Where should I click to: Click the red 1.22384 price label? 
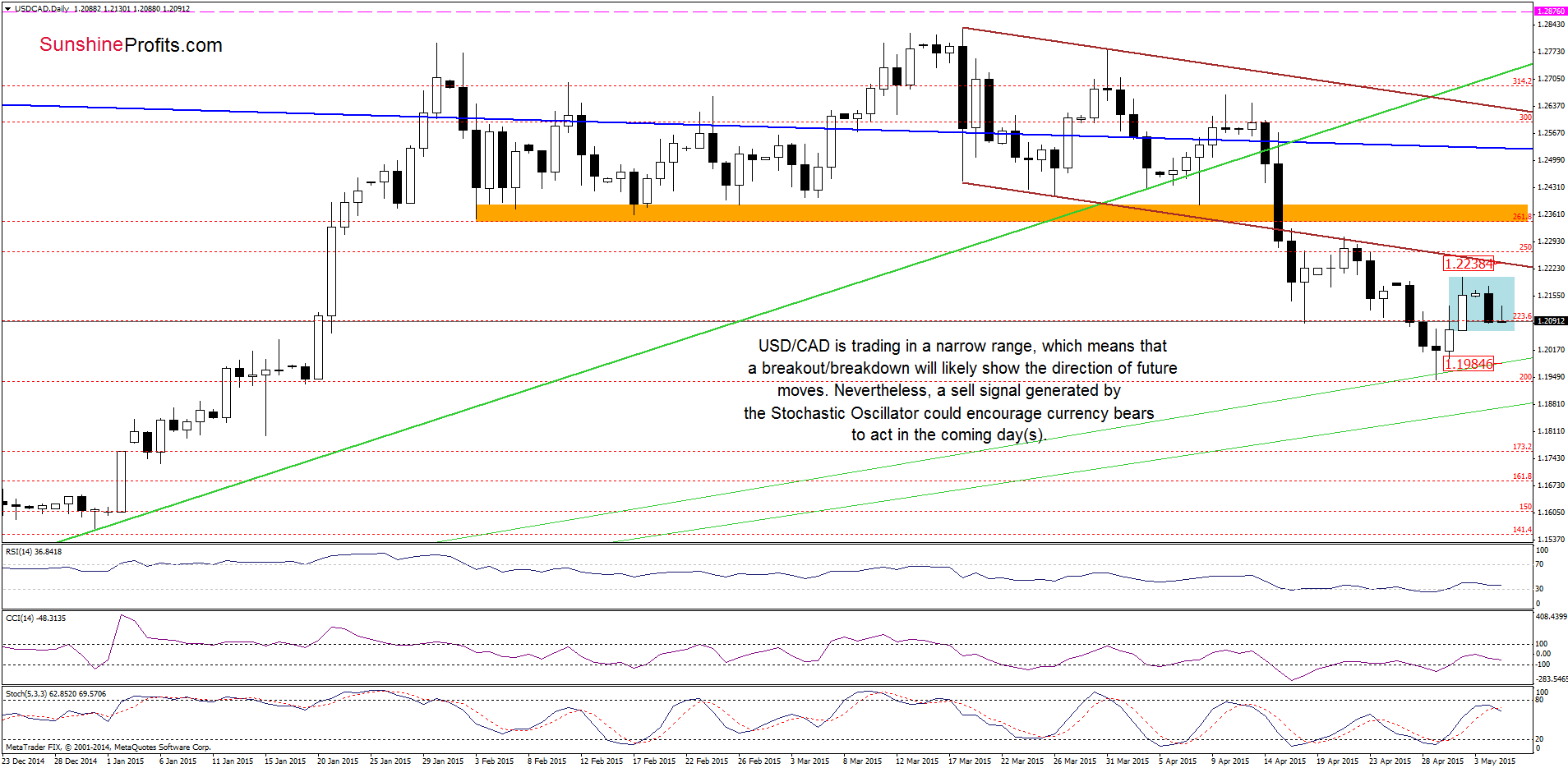1469,264
